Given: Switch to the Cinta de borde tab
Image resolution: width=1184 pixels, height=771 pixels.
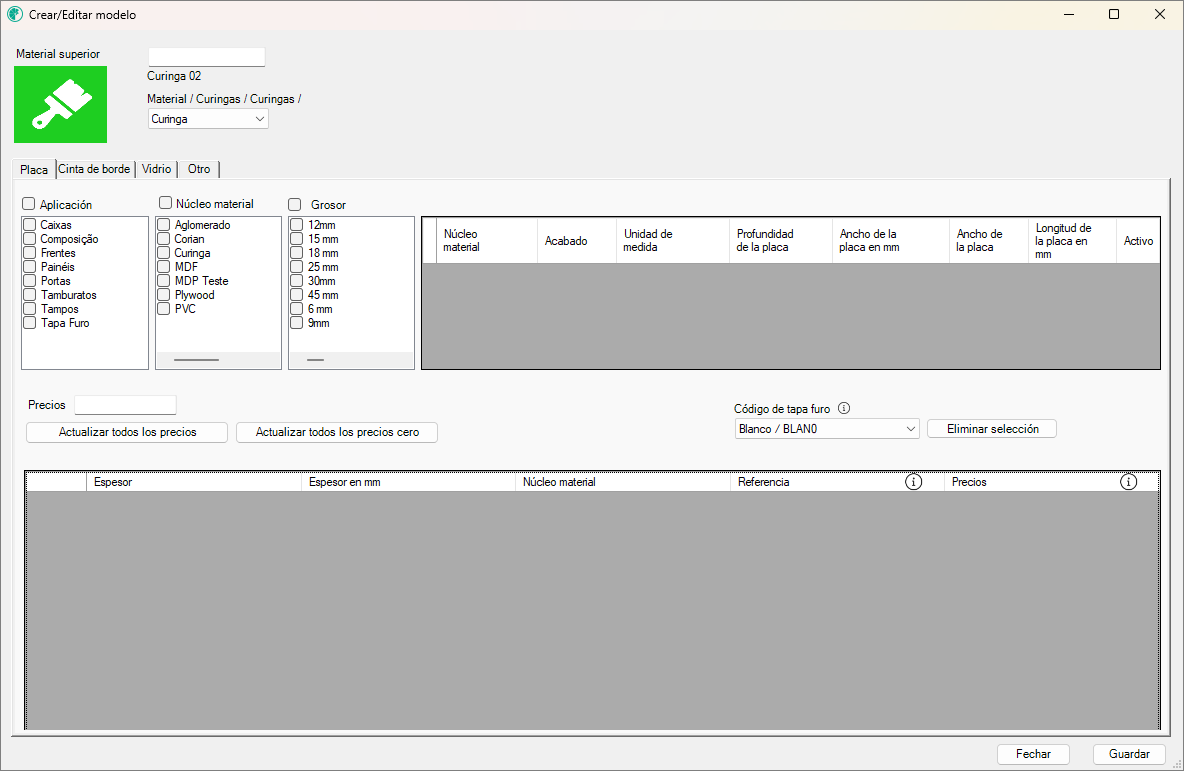Looking at the screenshot, I should click(x=94, y=169).
